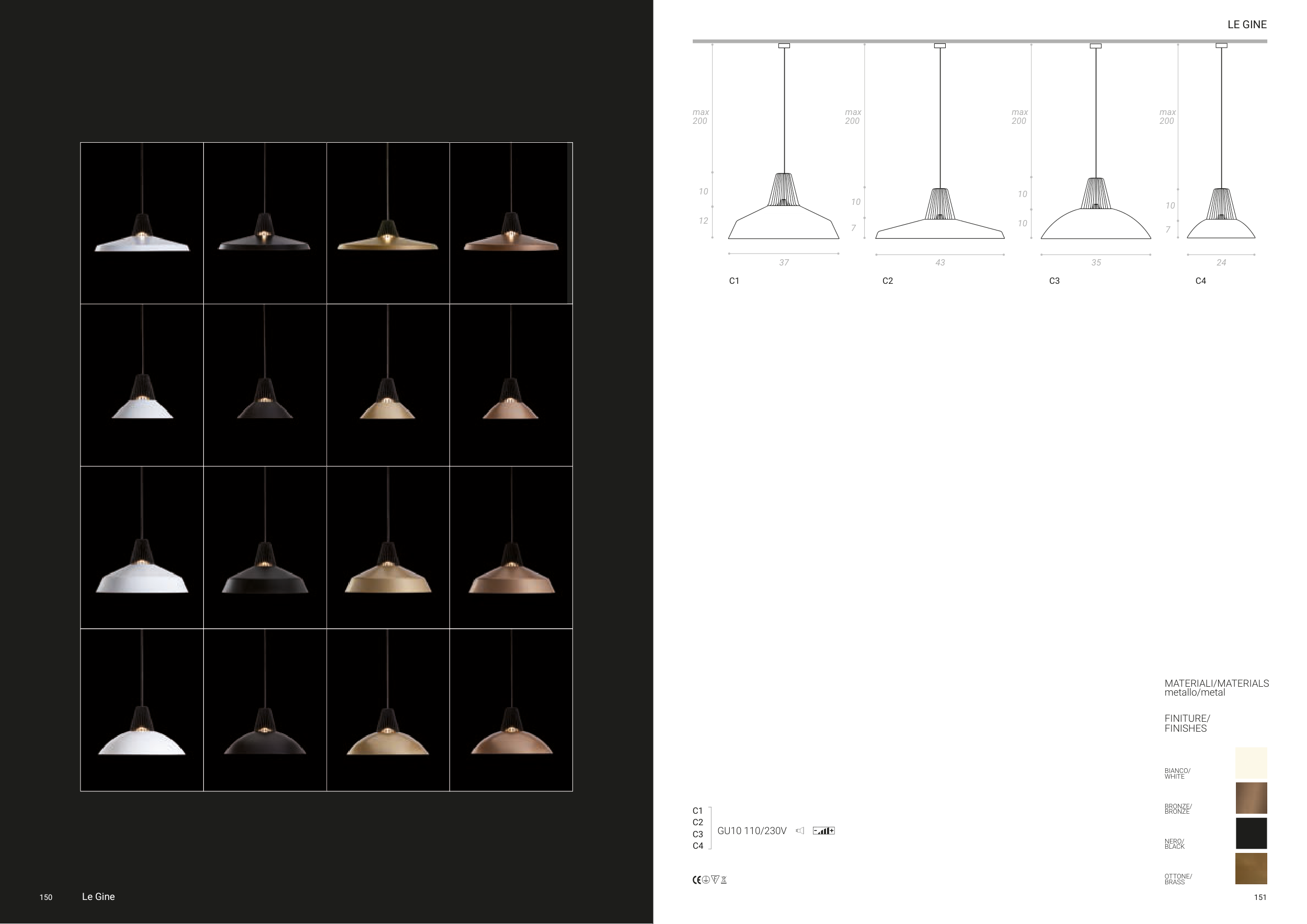Click the crossed-out bin WEEE icon
The image size is (1307, 924).
pyautogui.click(x=724, y=880)
